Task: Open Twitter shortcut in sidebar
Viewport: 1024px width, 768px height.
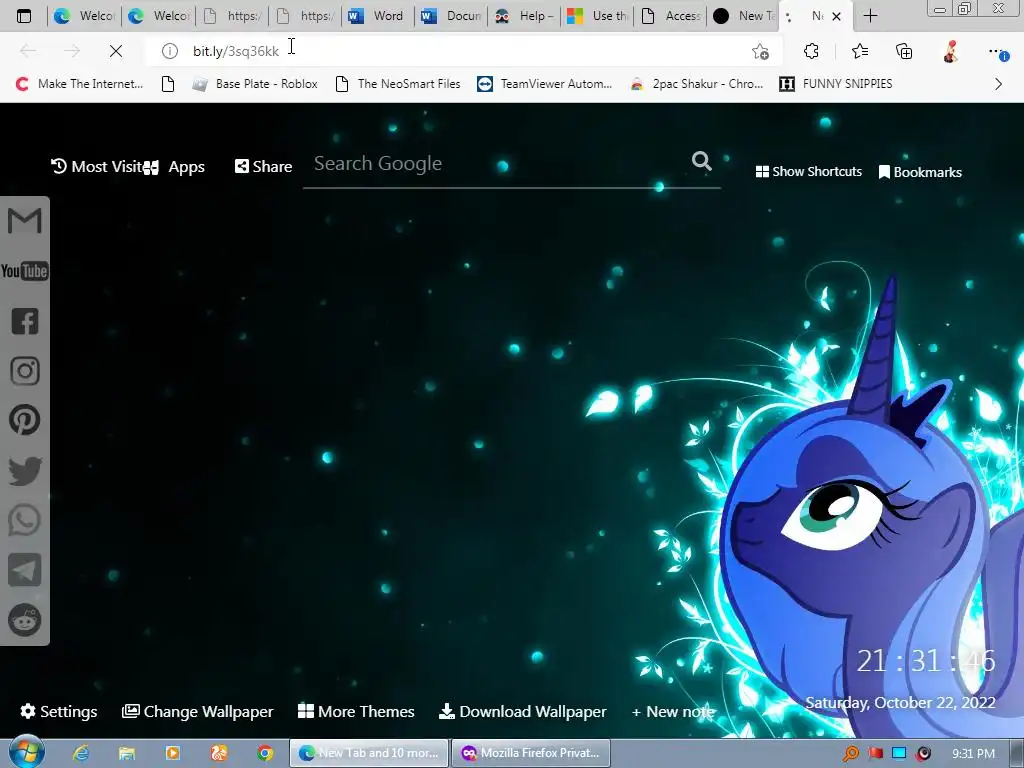Action: 25,471
